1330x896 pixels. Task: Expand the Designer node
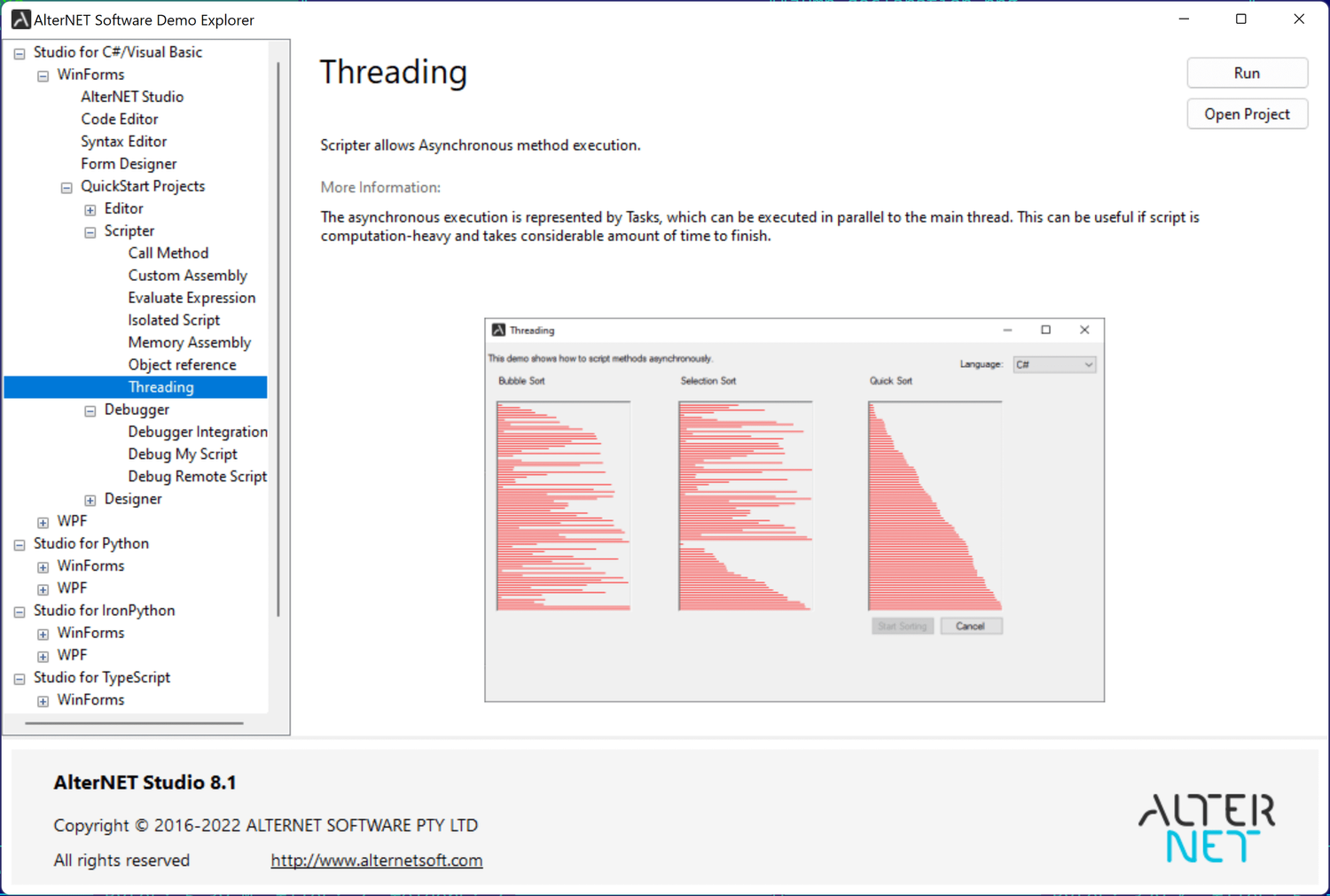[x=90, y=499]
